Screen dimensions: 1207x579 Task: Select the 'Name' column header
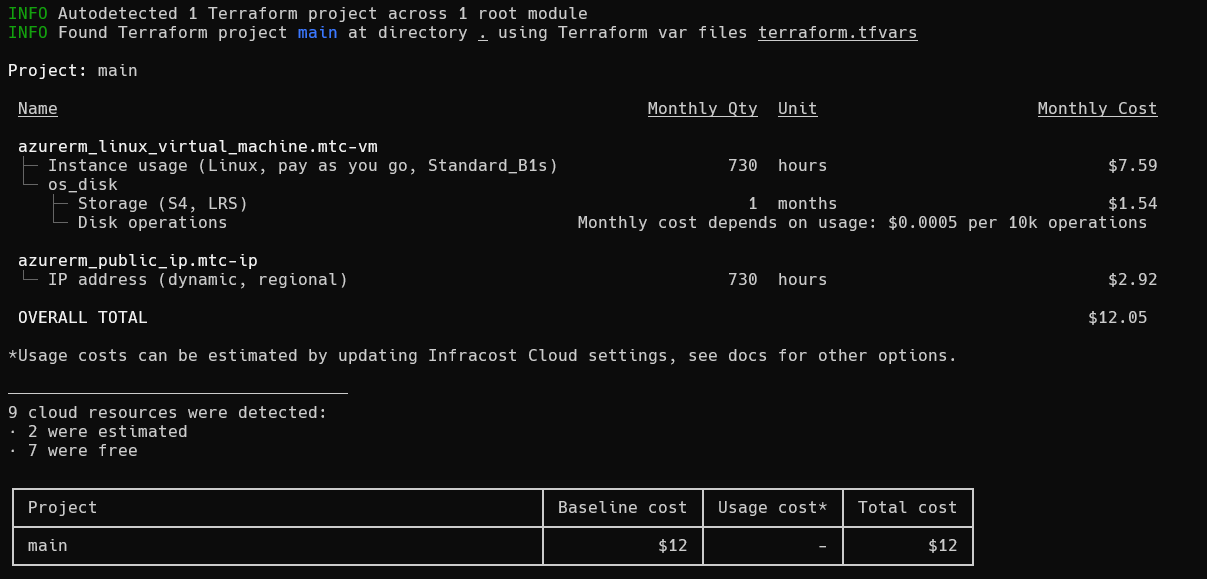coord(38,109)
